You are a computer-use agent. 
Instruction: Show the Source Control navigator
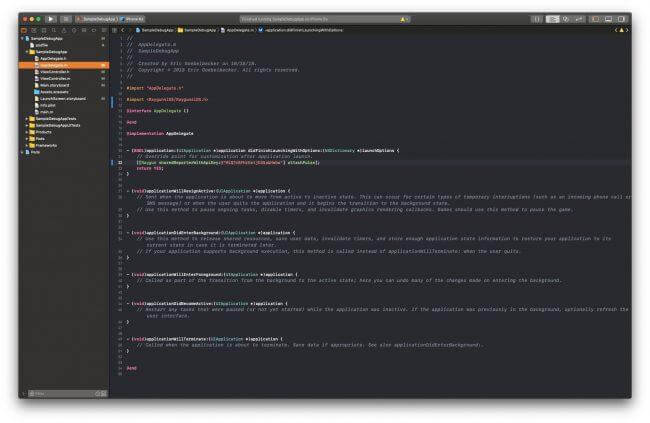(x=34, y=30)
